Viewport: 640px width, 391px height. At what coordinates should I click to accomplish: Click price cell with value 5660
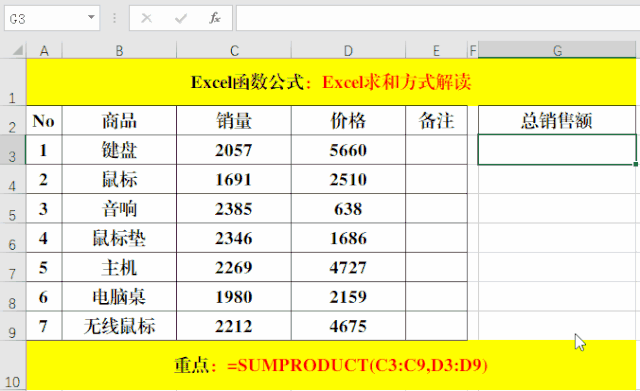348,150
